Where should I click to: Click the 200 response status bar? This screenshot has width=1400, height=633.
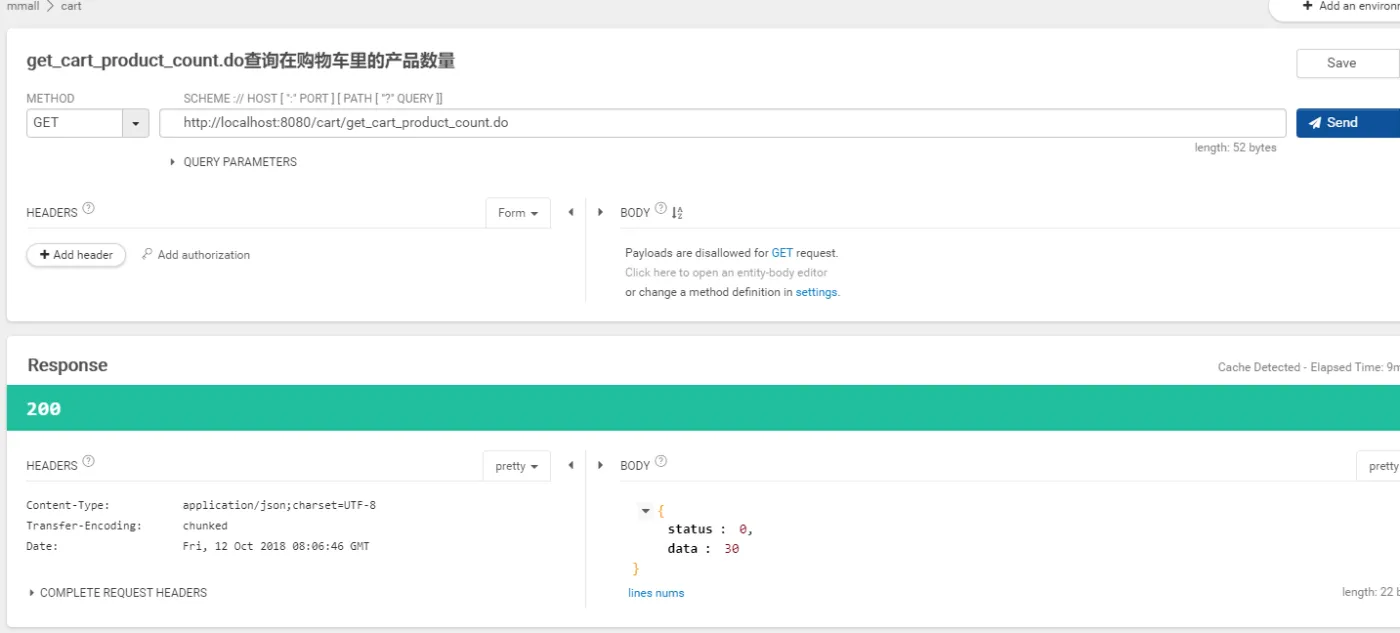[x=703, y=408]
